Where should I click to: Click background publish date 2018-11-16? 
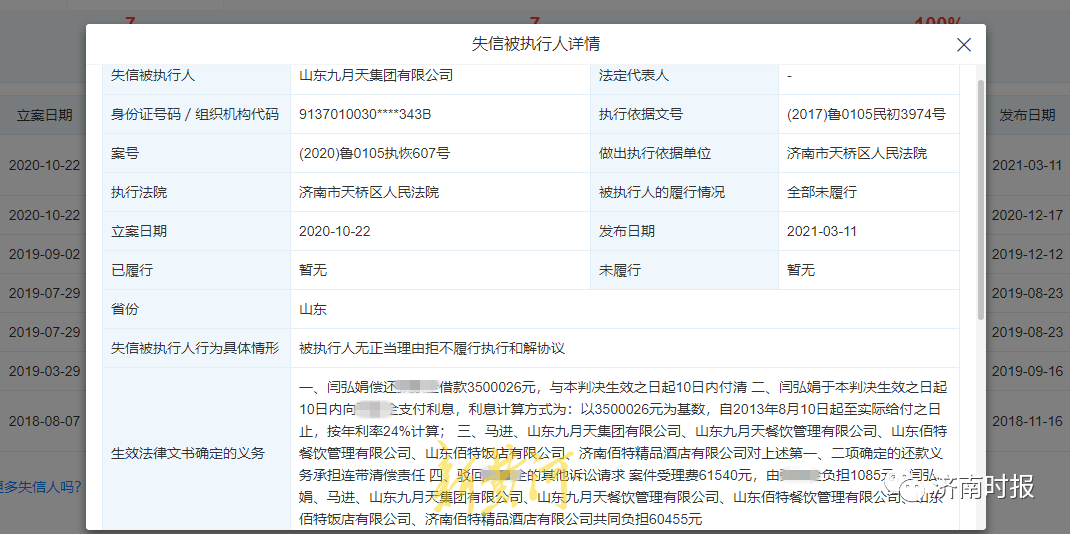[1027, 421]
